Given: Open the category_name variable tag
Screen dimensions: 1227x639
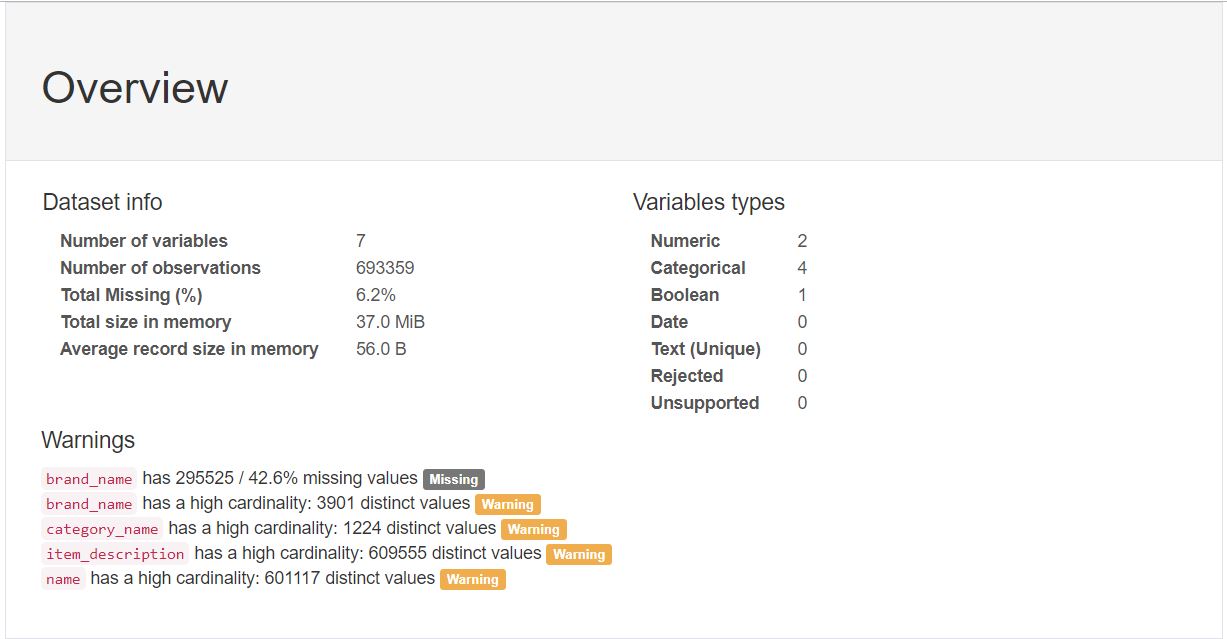Looking at the screenshot, I should pos(102,529).
